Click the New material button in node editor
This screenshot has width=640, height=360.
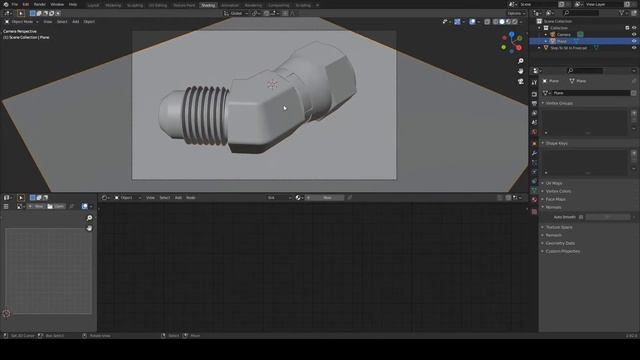[324, 198]
